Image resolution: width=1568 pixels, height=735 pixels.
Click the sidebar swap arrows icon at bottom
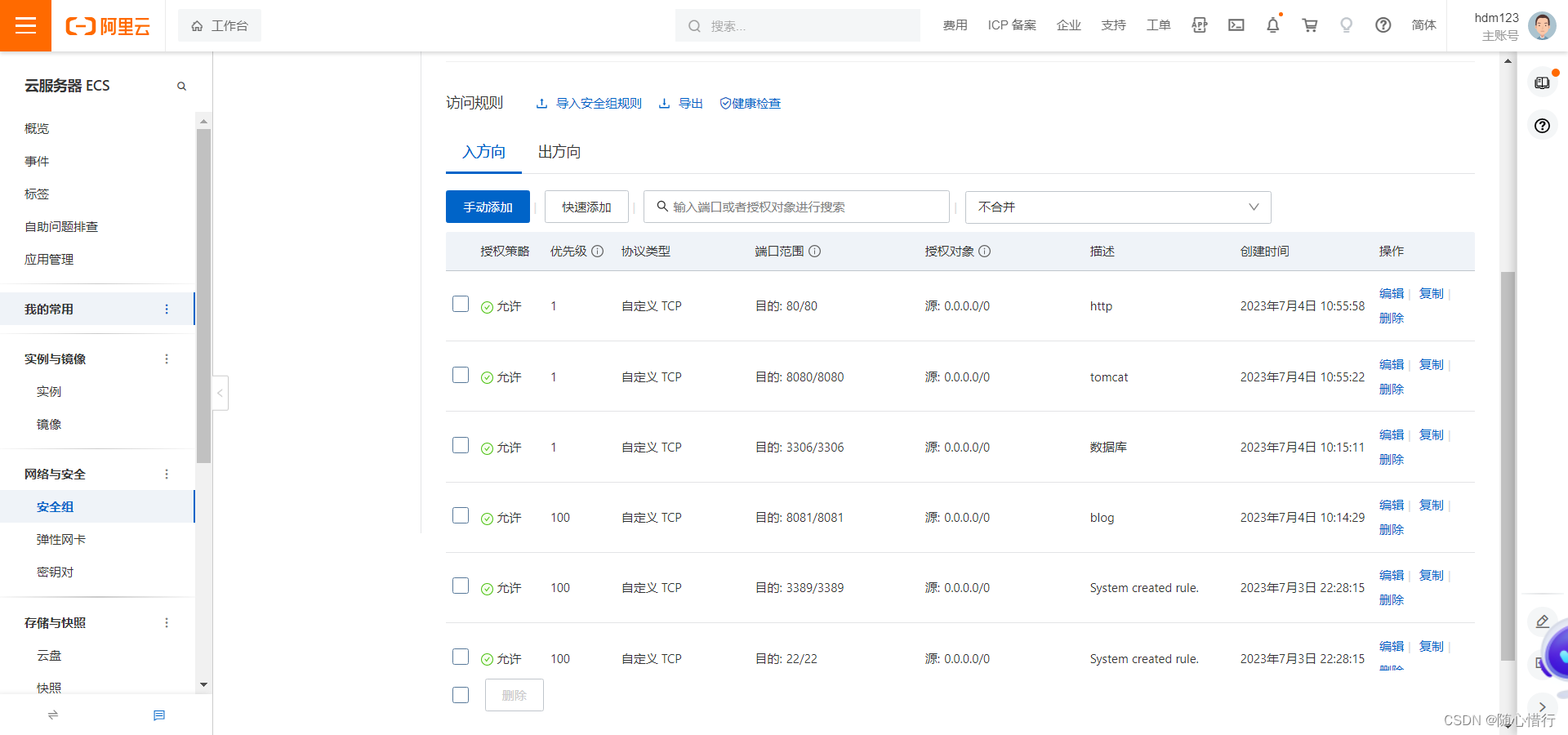pos(53,715)
